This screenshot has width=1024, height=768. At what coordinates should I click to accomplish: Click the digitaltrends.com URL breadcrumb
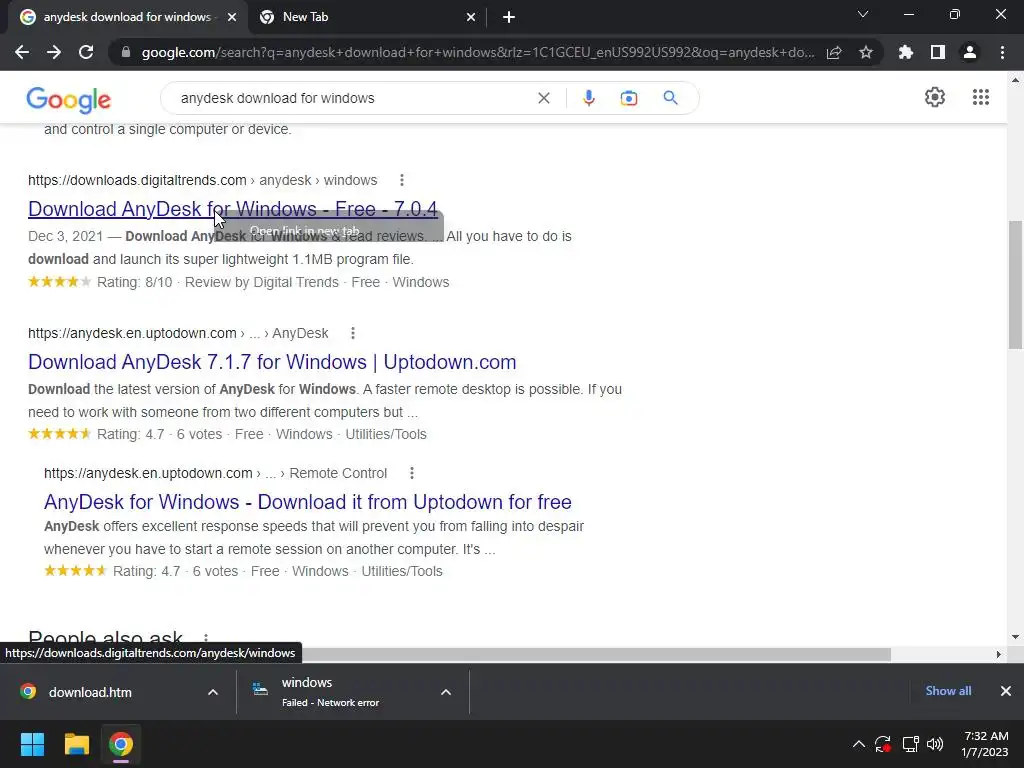[202, 180]
